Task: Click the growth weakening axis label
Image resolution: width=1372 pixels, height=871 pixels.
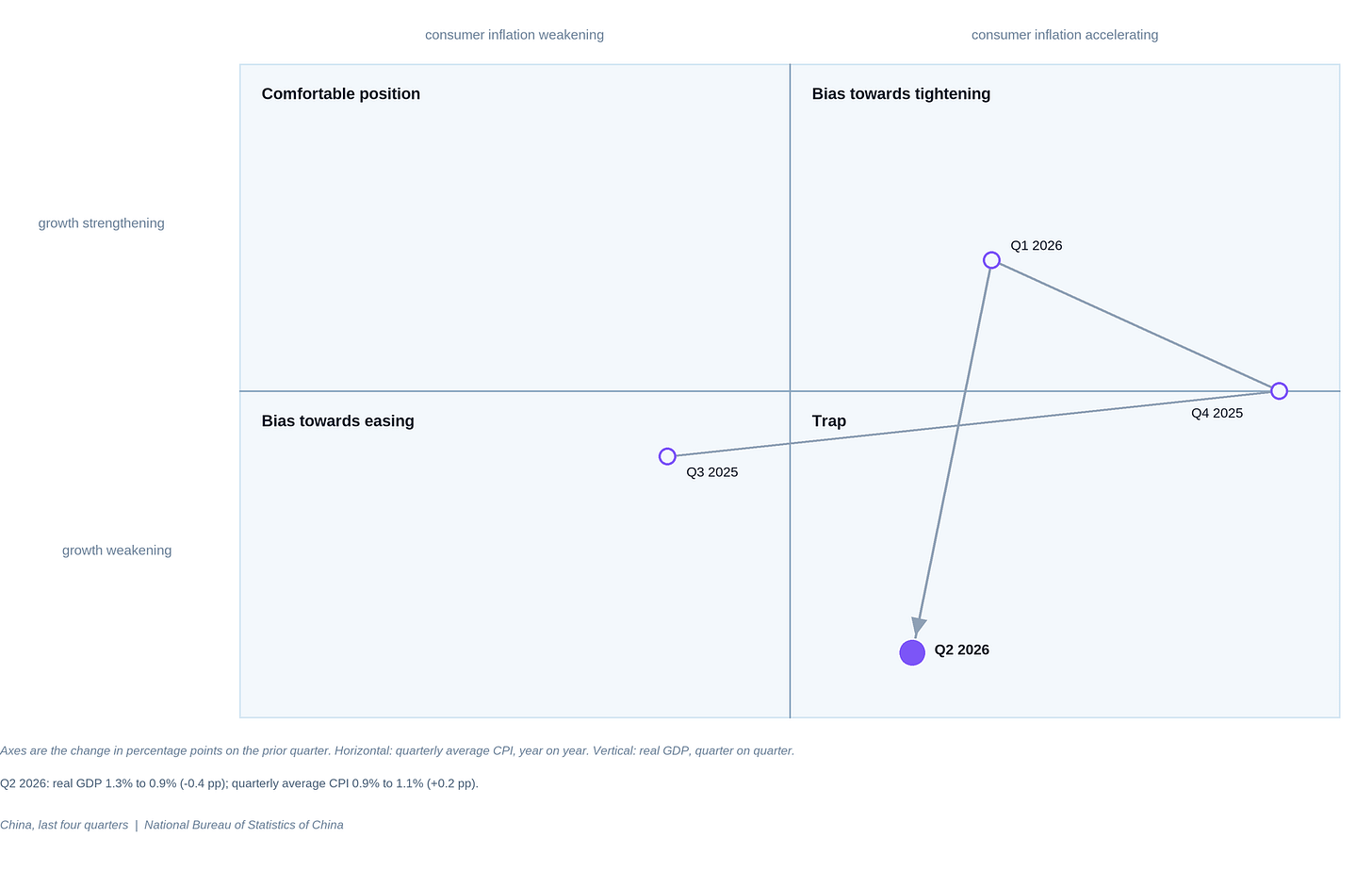Action: coord(117,551)
